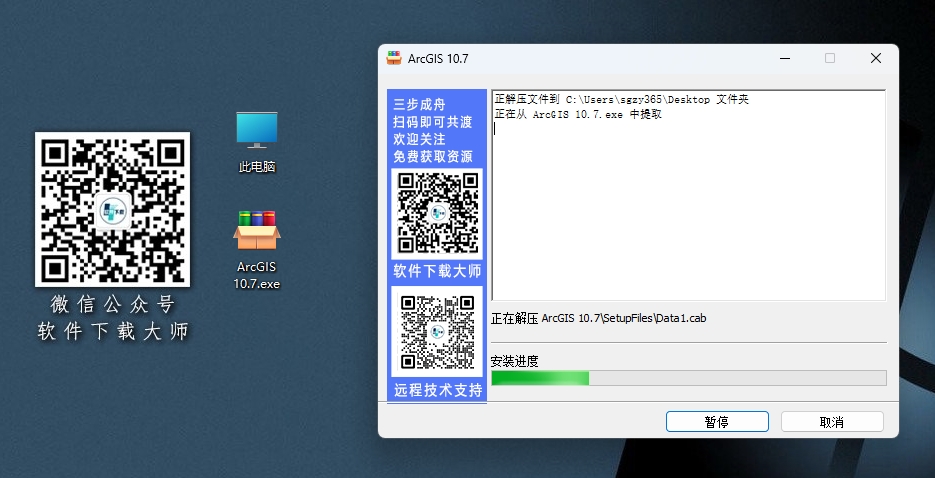Click the 三步成舟 text in the sidebar
The width and height of the screenshot is (935, 478).
coord(419,105)
